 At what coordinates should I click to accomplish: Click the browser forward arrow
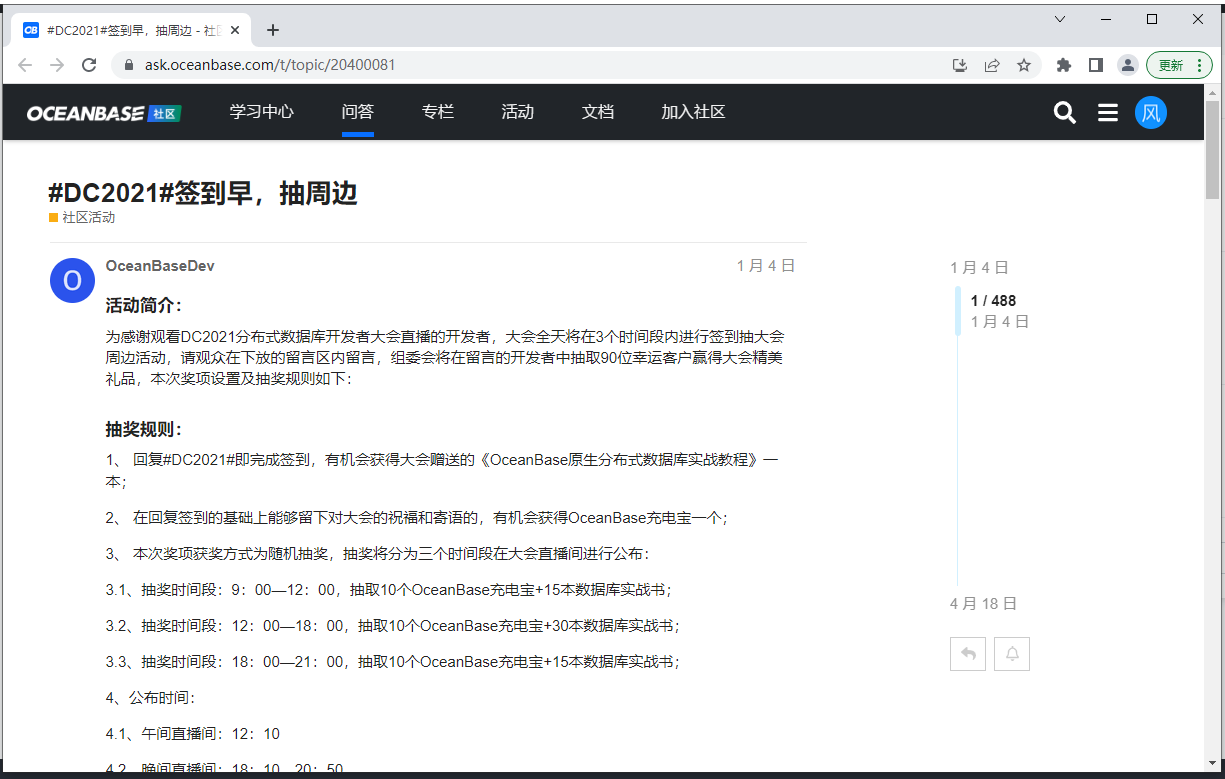(x=57, y=65)
